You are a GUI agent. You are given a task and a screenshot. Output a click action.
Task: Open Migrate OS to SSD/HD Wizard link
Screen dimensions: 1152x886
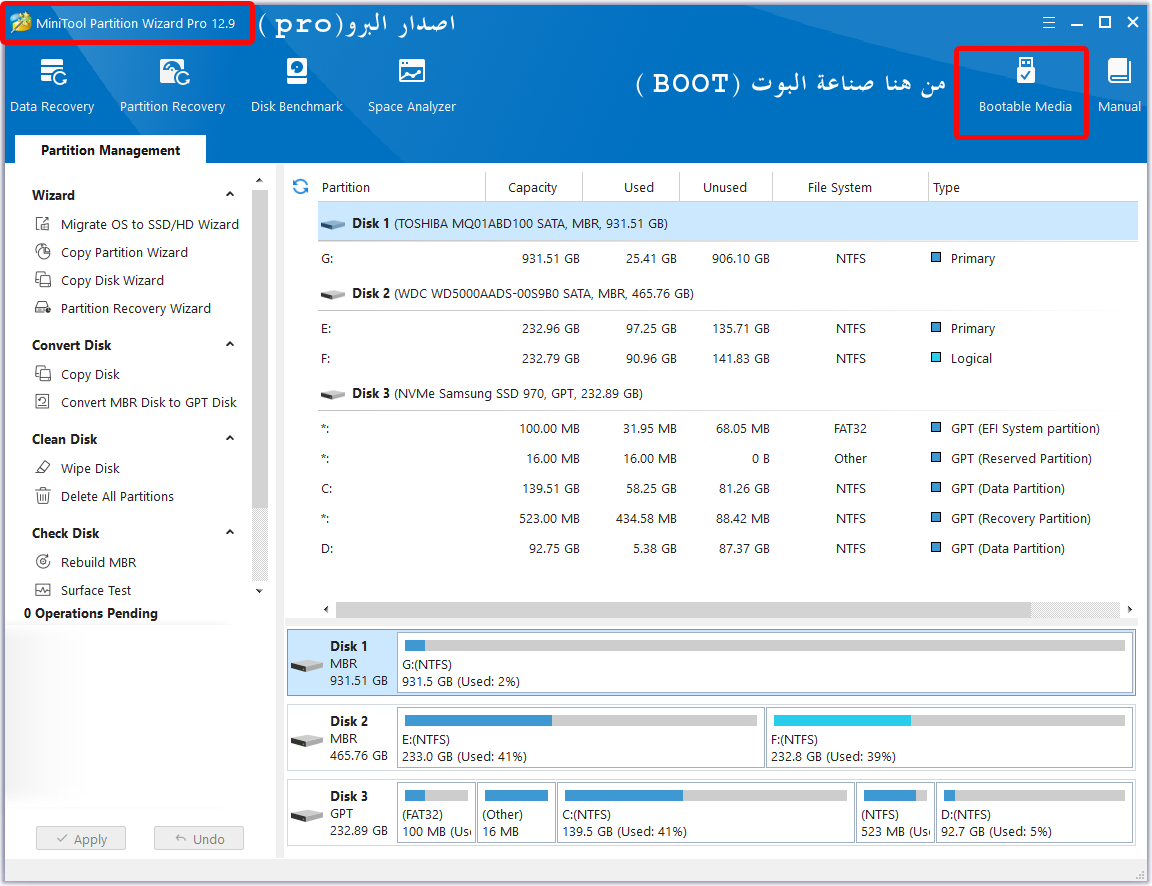point(150,224)
